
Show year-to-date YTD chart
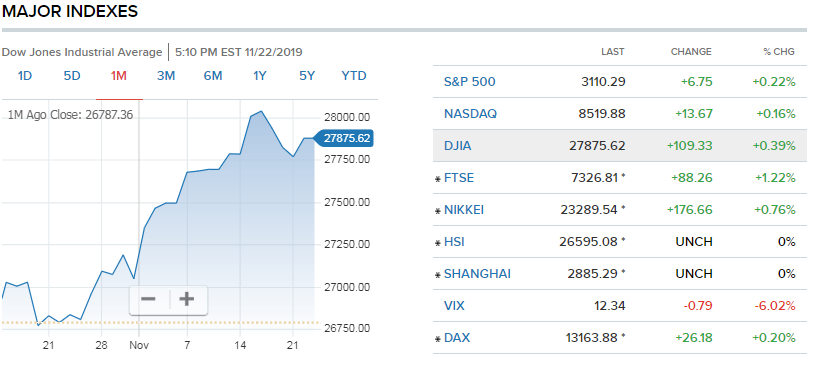[x=354, y=76]
